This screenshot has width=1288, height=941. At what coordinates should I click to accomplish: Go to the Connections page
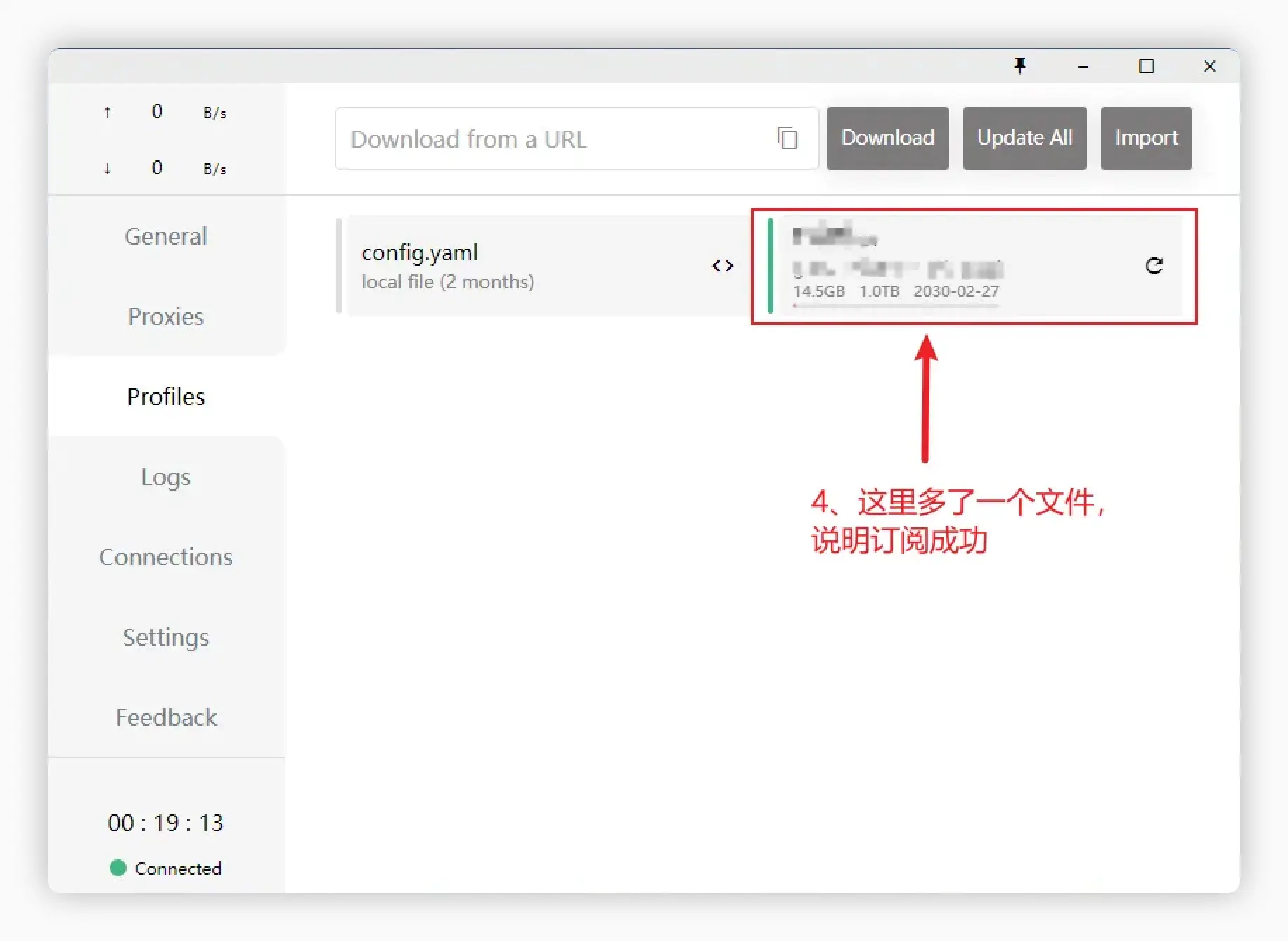(166, 557)
